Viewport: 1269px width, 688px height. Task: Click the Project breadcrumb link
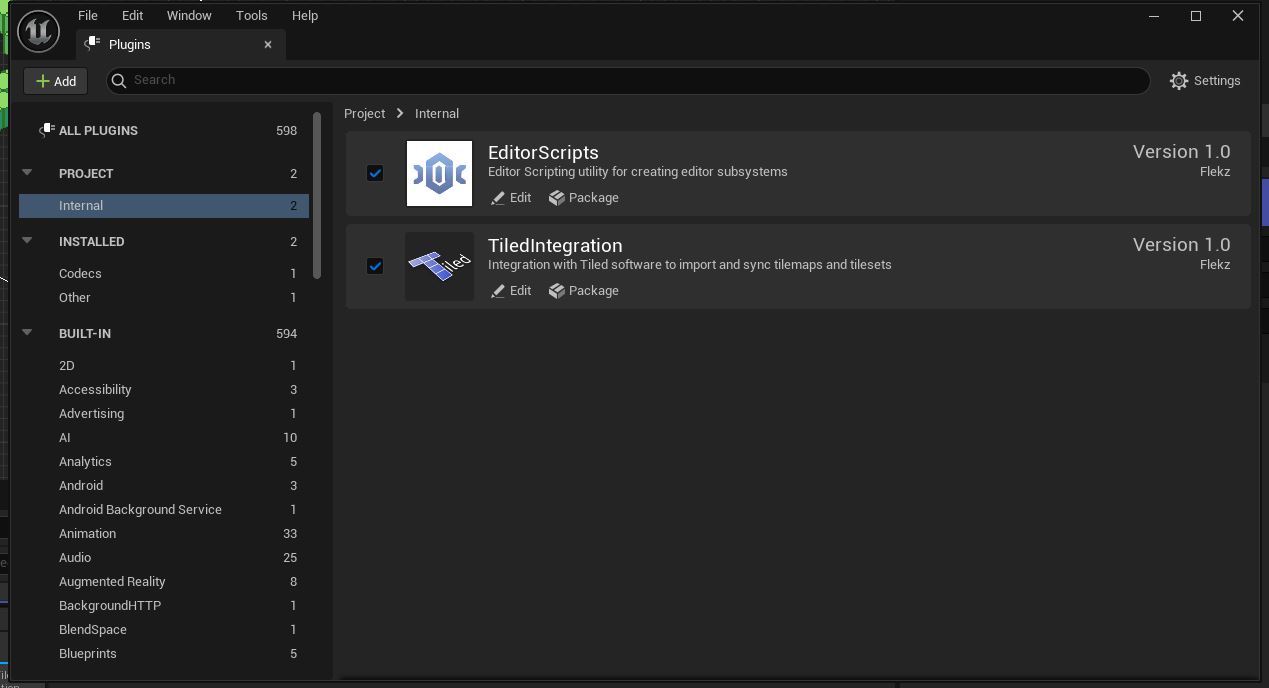click(364, 113)
